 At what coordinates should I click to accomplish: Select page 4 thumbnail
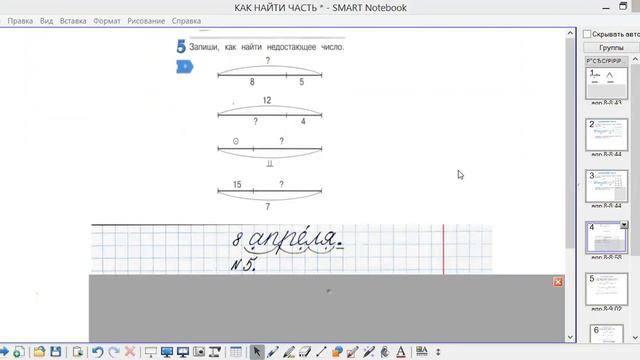[607, 238]
